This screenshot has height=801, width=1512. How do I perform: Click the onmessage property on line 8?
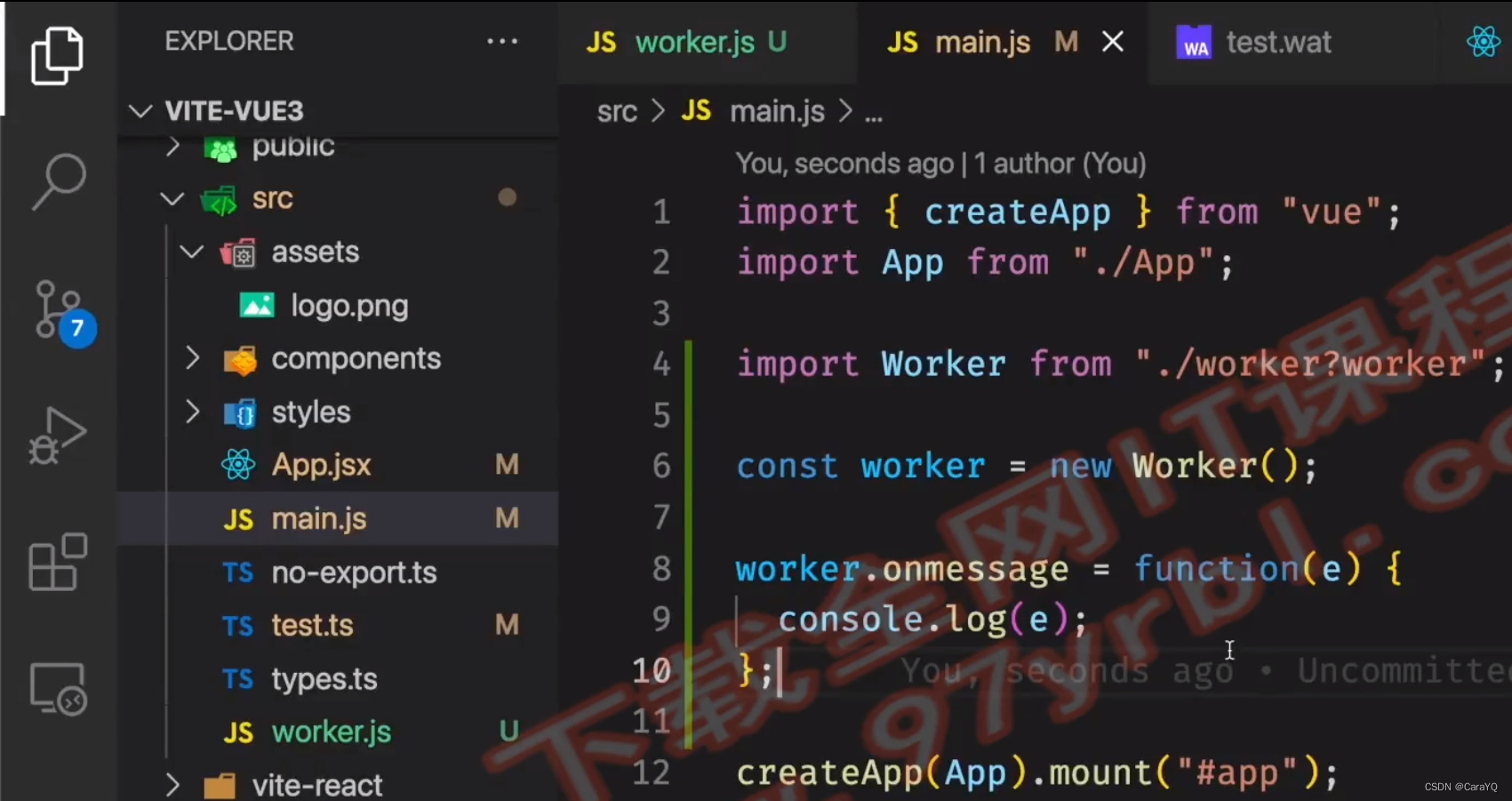click(x=975, y=569)
